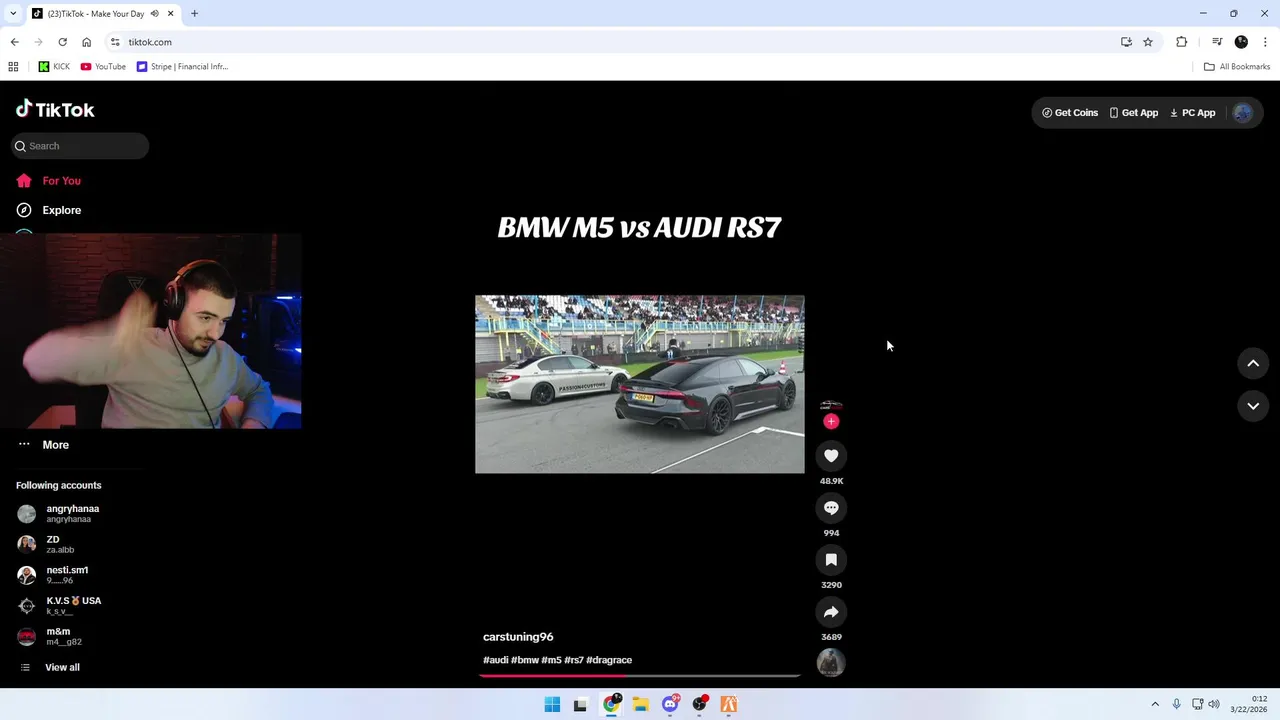Like the BMW M5 vs Audi RS7 video
The image size is (1280, 720).
click(831, 456)
